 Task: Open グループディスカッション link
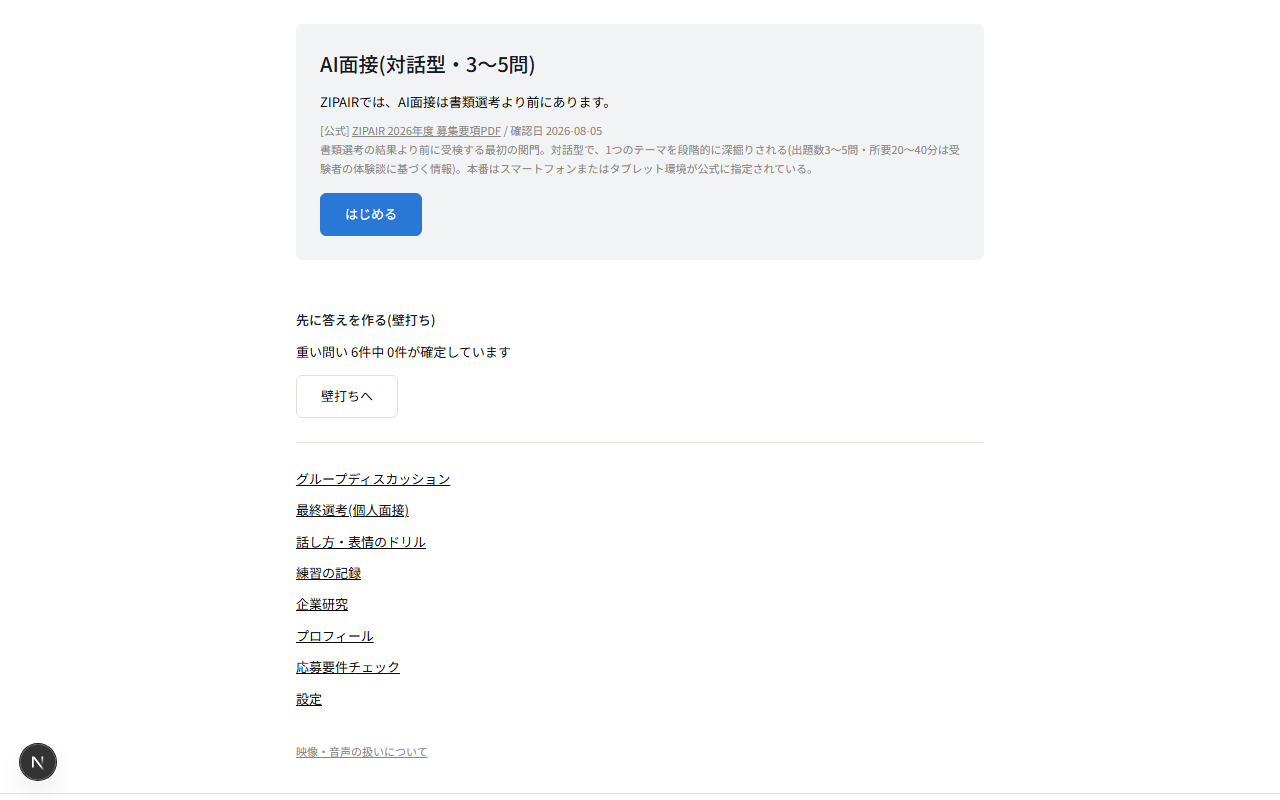373,479
